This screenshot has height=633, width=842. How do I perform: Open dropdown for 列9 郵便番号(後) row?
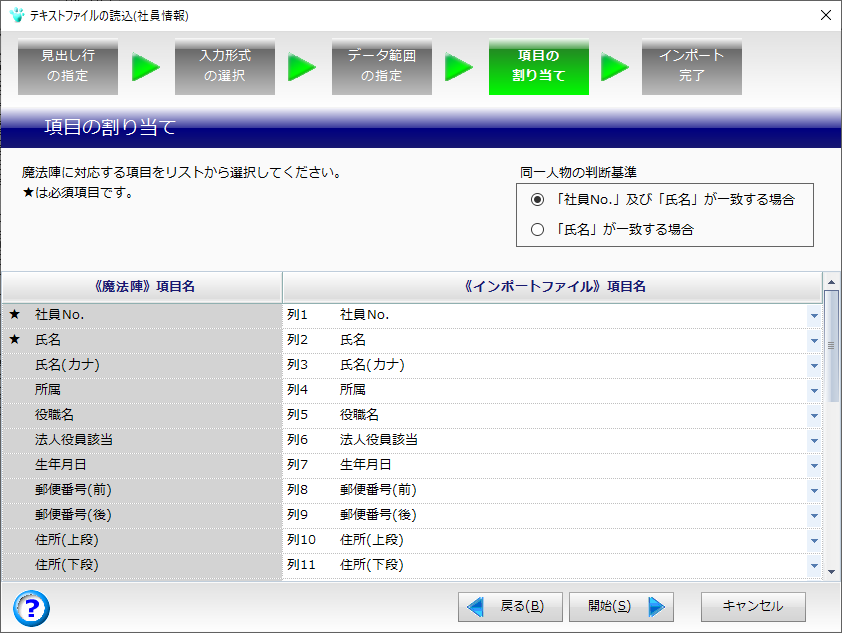[x=814, y=515]
